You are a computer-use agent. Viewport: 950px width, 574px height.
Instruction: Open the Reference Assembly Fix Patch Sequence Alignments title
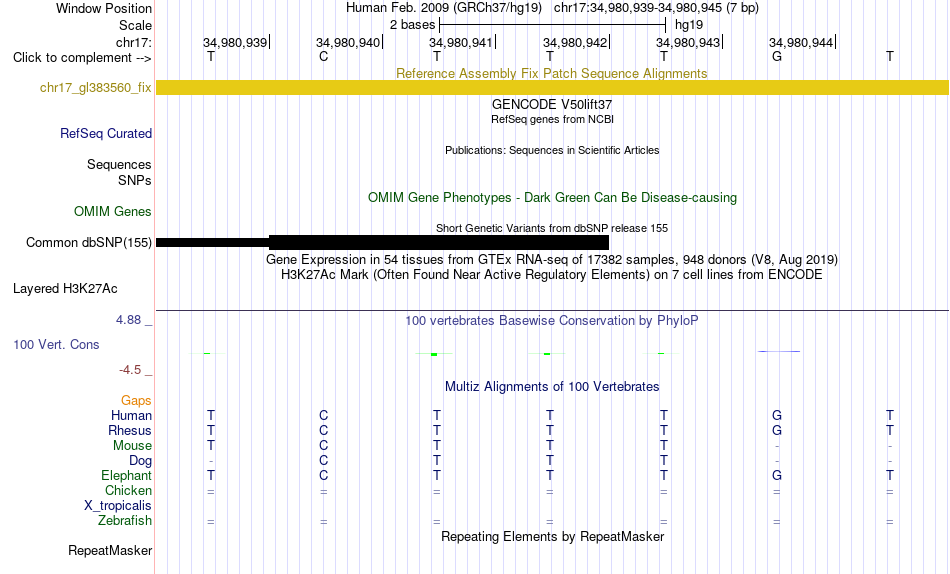point(551,73)
